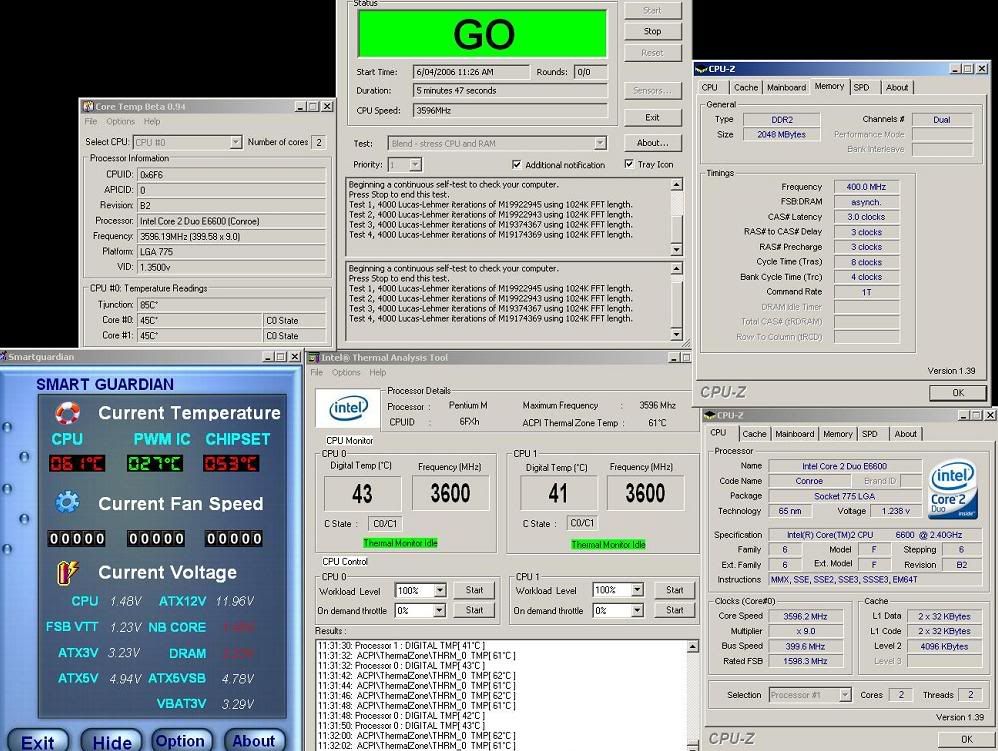Click OK in the CPU-Z memory timings window
The height and width of the screenshot is (751, 998).
click(958, 393)
